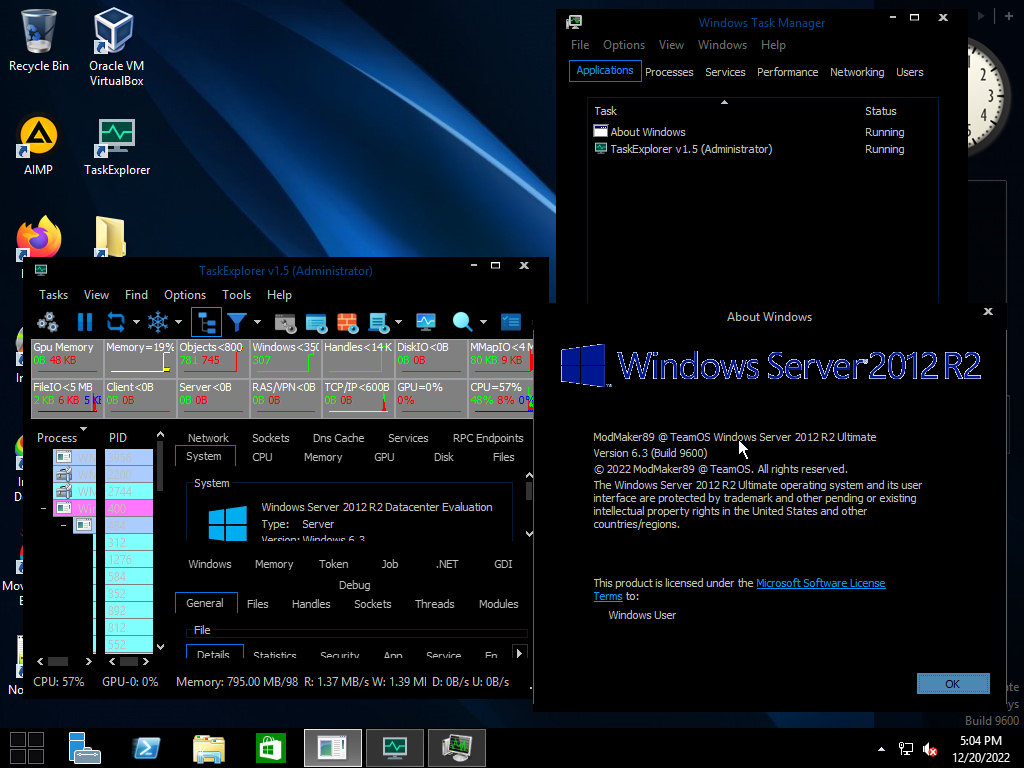Click the CPU=57% graph tile
Screen dimensions: 1024x768
tap(501, 398)
